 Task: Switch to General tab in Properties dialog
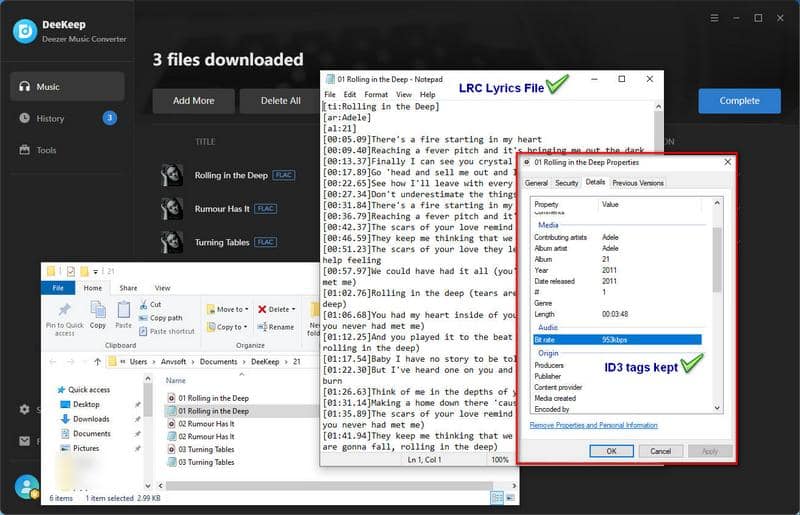click(536, 183)
